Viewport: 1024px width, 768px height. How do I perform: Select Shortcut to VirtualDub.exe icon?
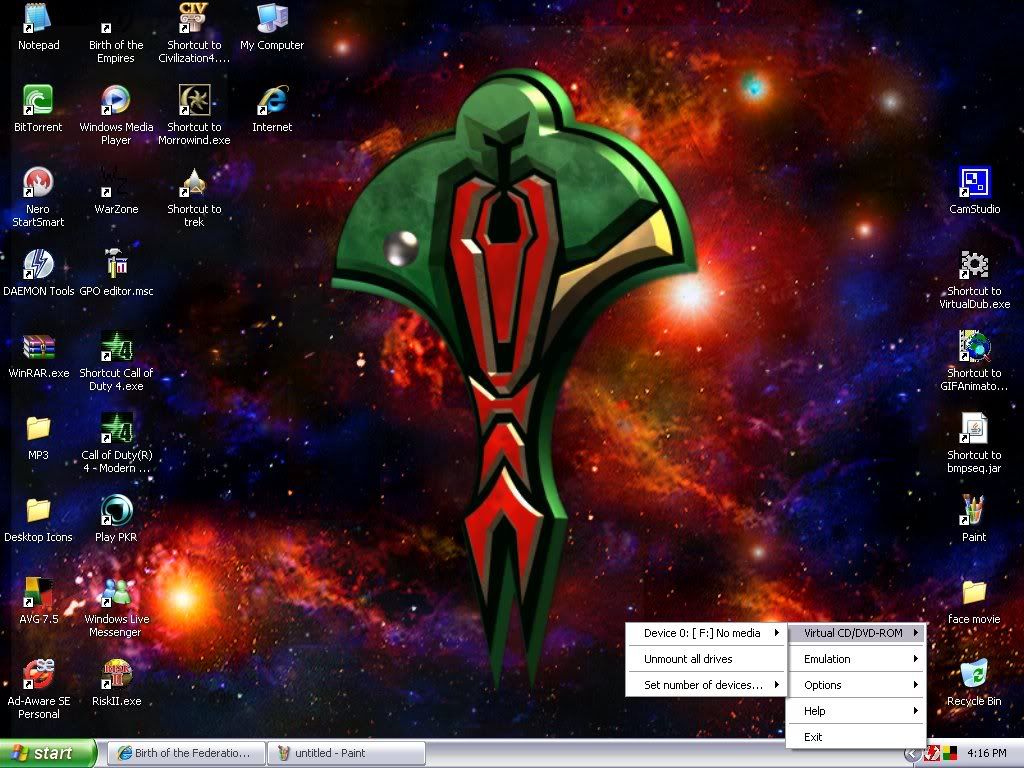point(974,264)
